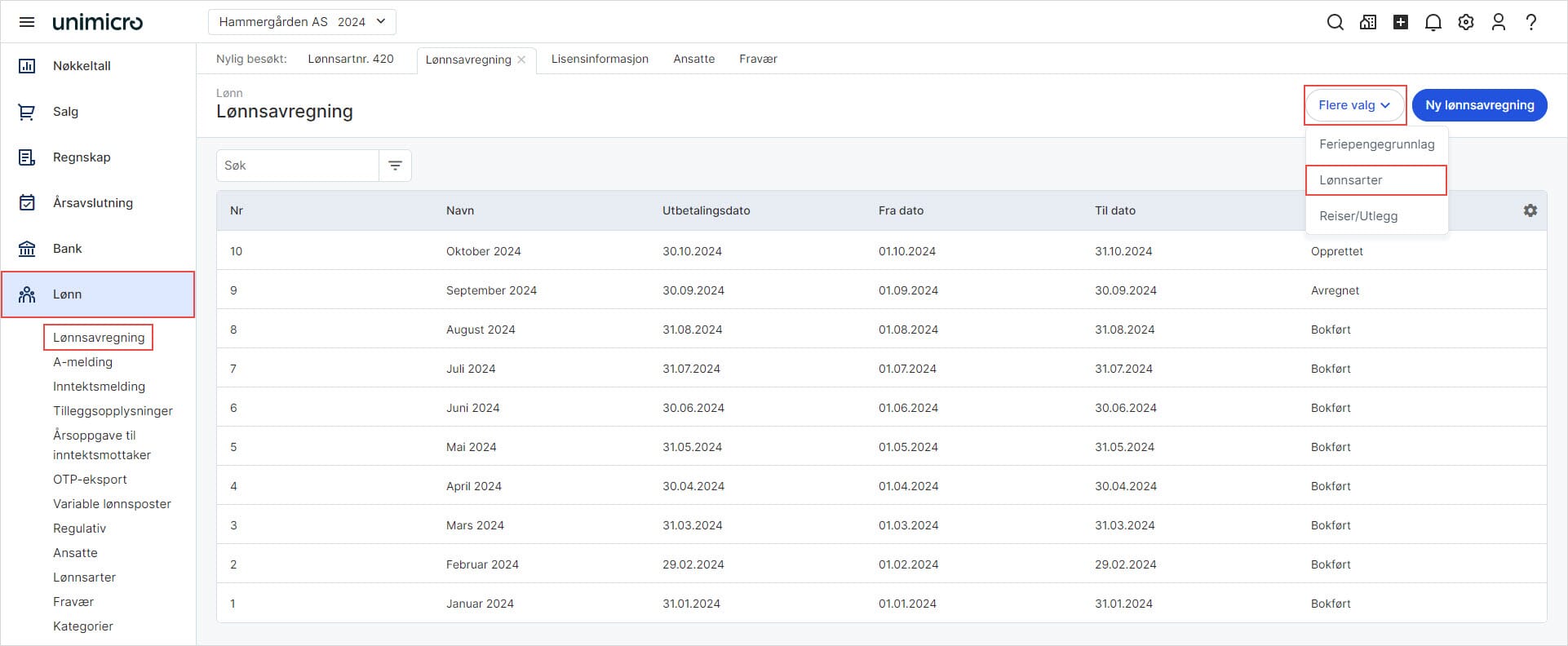Image resolution: width=1568 pixels, height=646 pixels.
Task: Open the hamburger main menu
Action: (x=27, y=22)
